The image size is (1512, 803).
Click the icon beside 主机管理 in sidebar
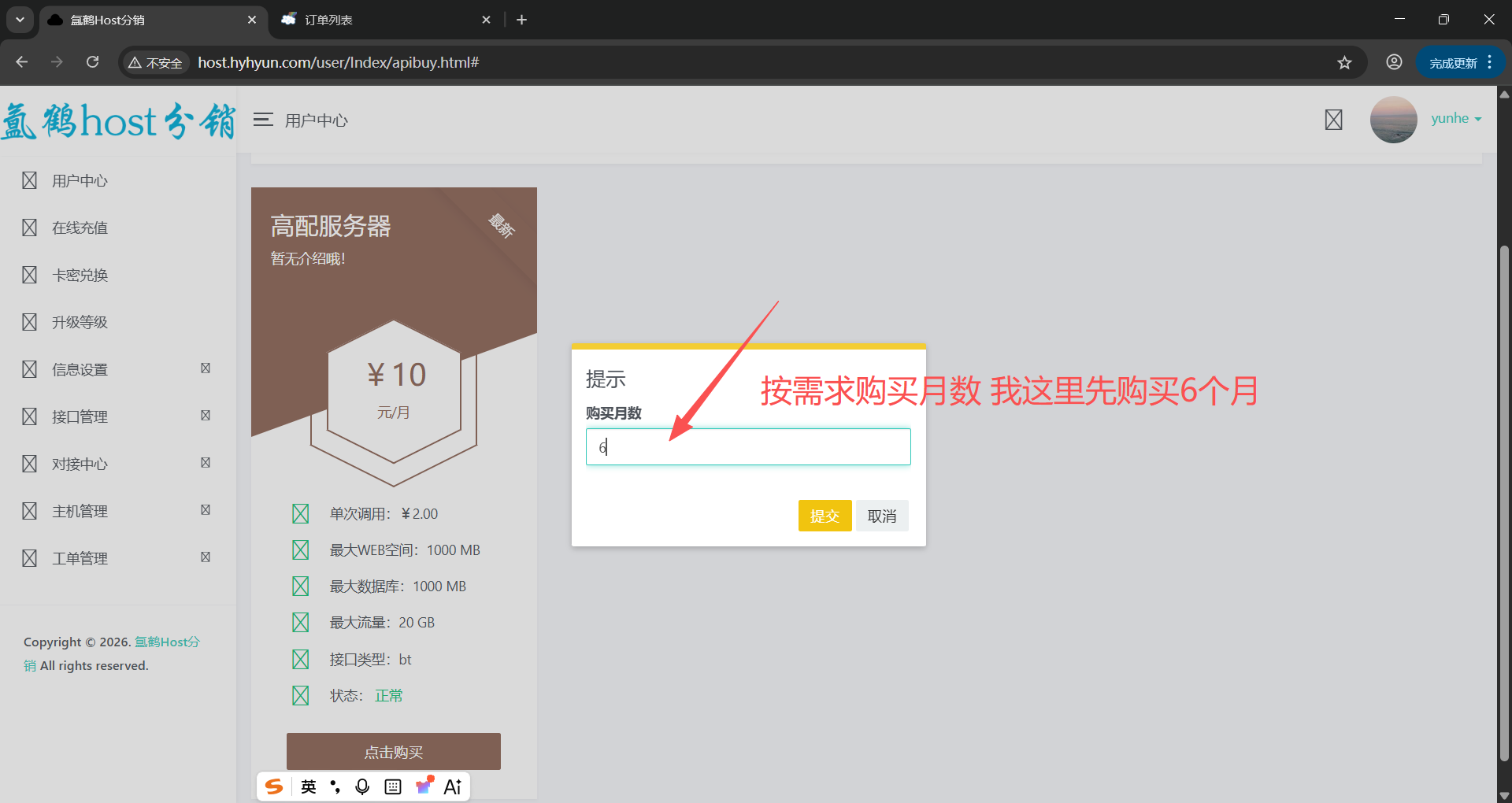coord(30,511)
